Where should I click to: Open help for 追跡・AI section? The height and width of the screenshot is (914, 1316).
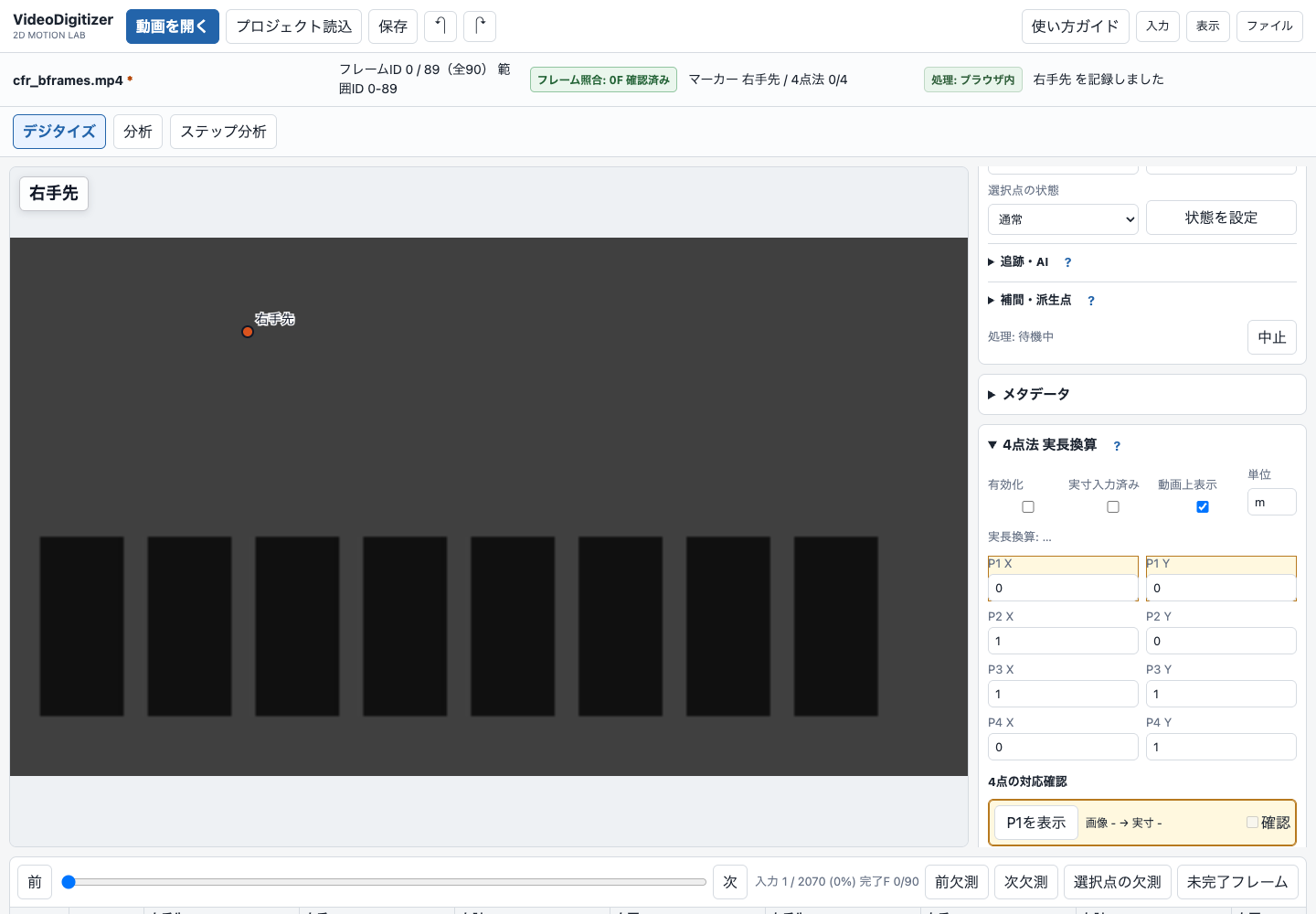click(x=1067, y=262)
